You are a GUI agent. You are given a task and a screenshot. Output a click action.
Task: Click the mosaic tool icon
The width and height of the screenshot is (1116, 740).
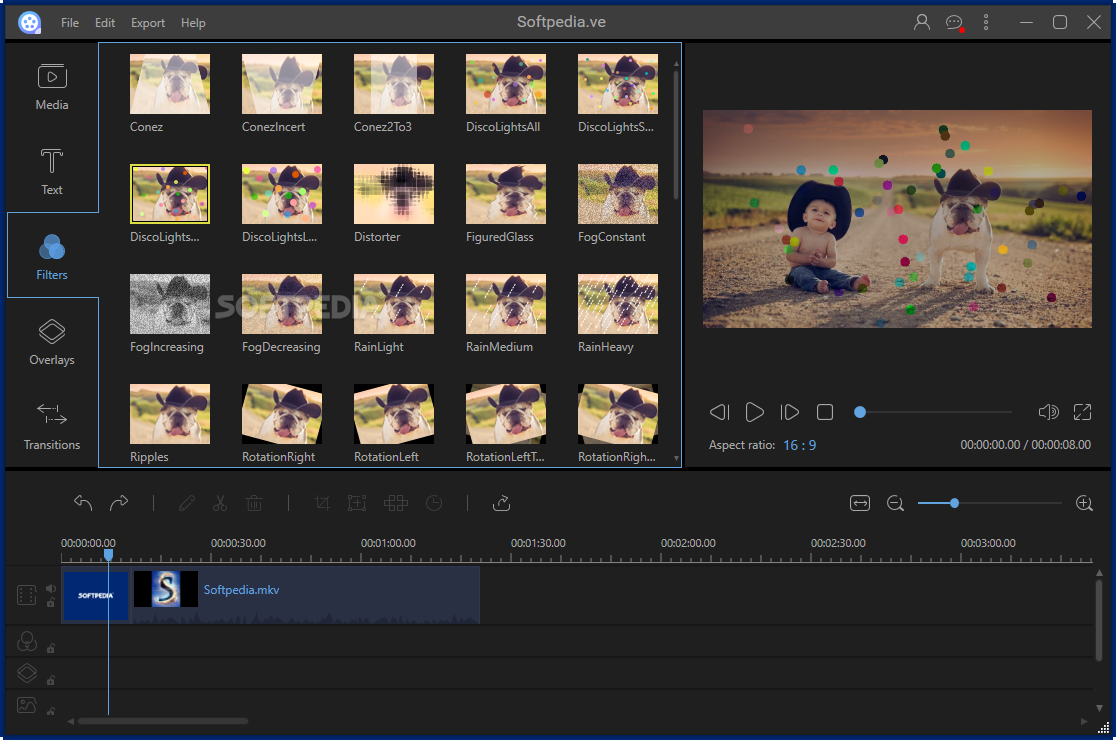pyautogui.click(x=396, y=503)
